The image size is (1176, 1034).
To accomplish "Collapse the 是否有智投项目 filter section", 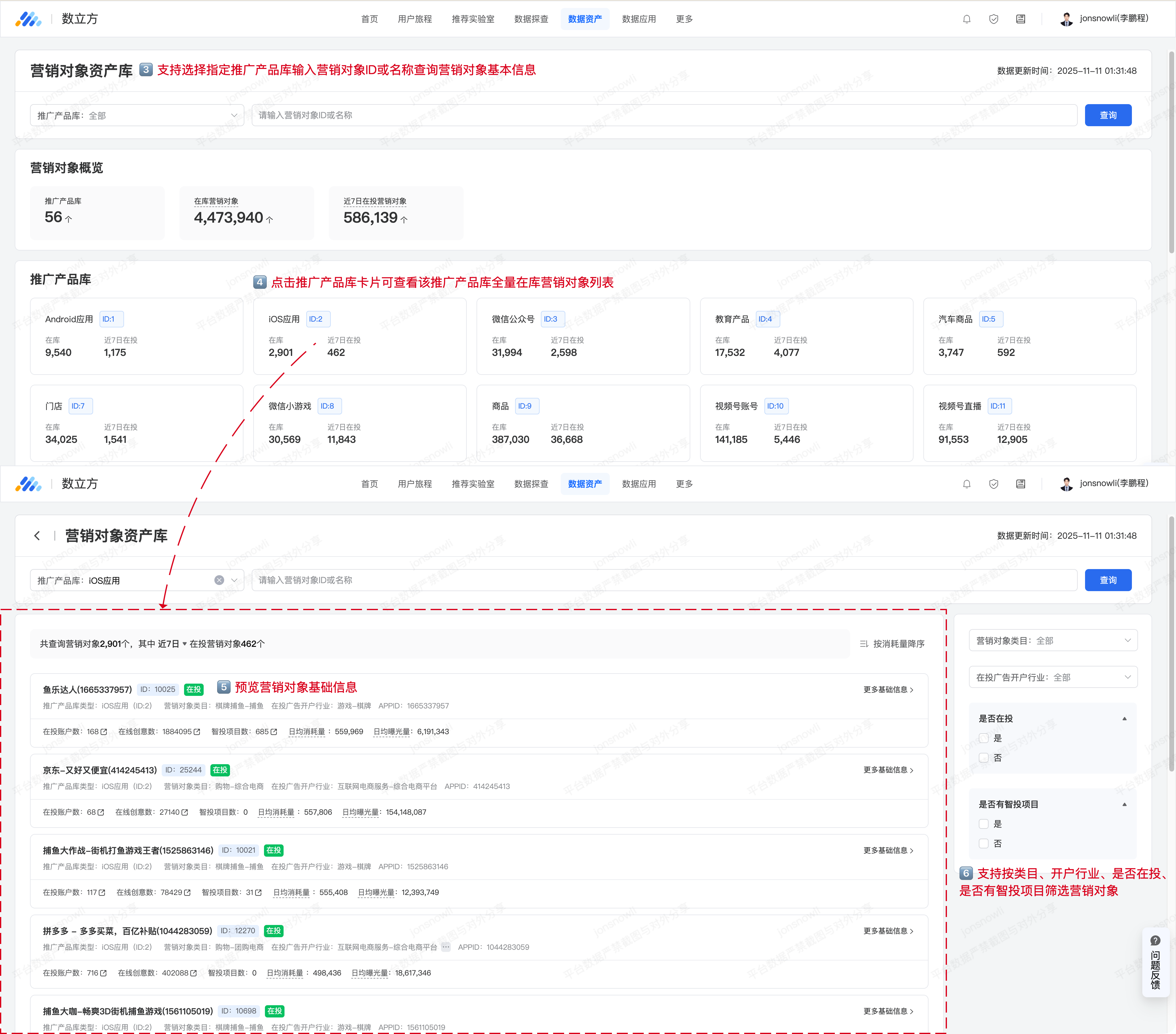I will [1124, 804].
